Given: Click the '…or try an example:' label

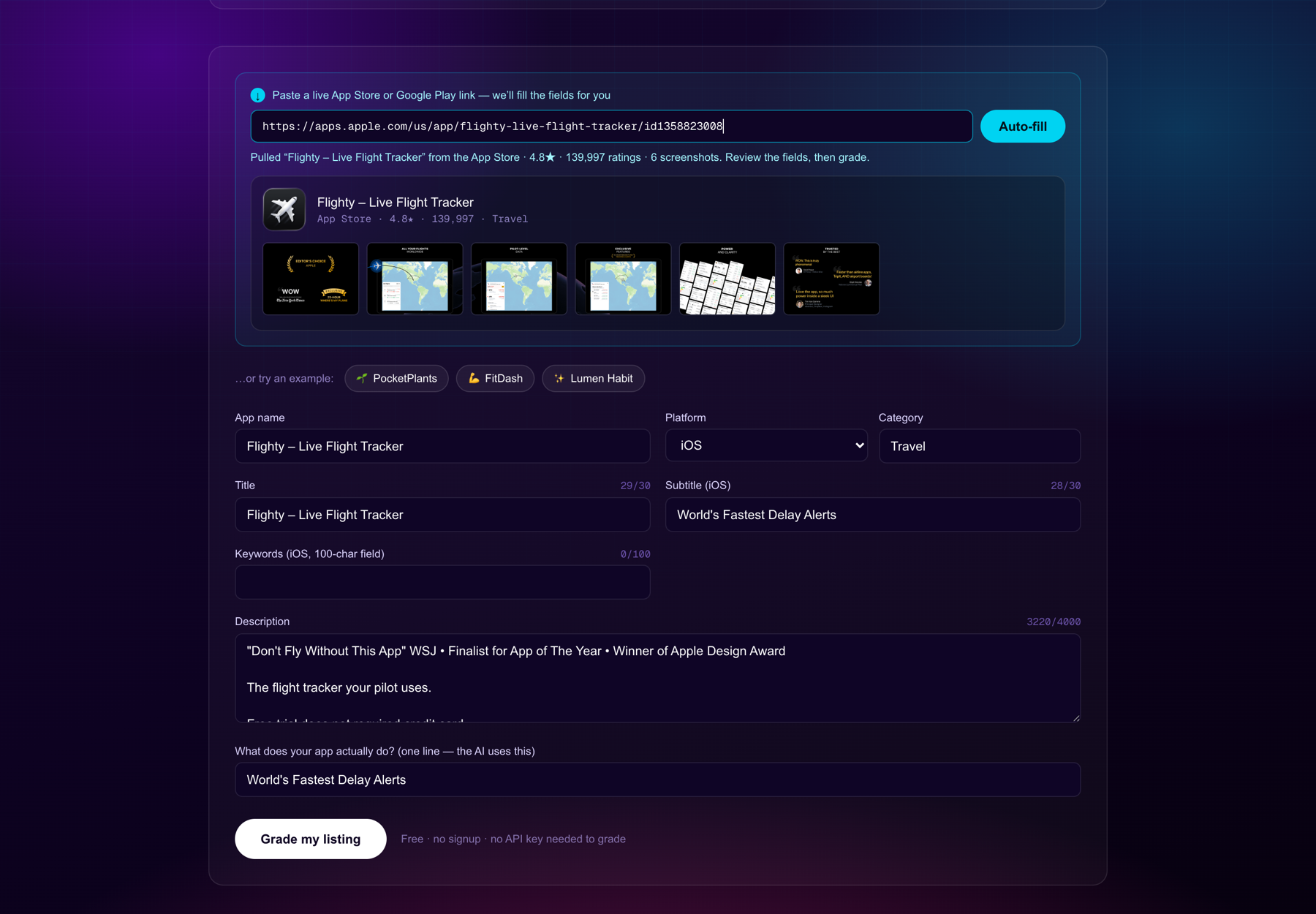Looking at the screenshot, I should click(284, 378).
